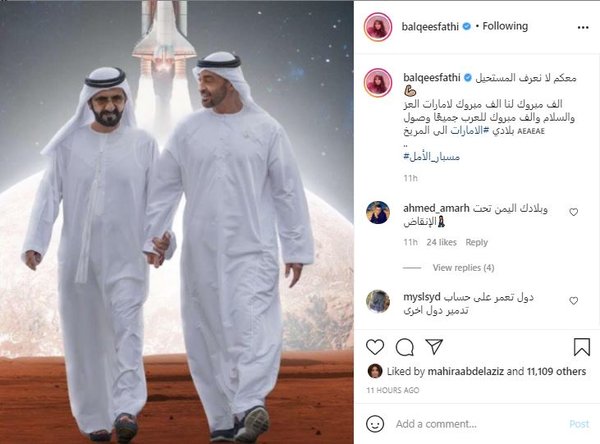Open the three-dots more options menu

click(582, 28)
